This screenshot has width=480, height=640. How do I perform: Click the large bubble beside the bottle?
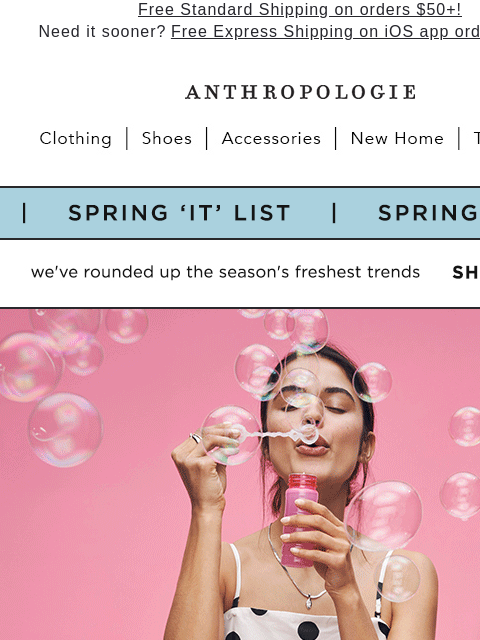[x=383, y=516]
